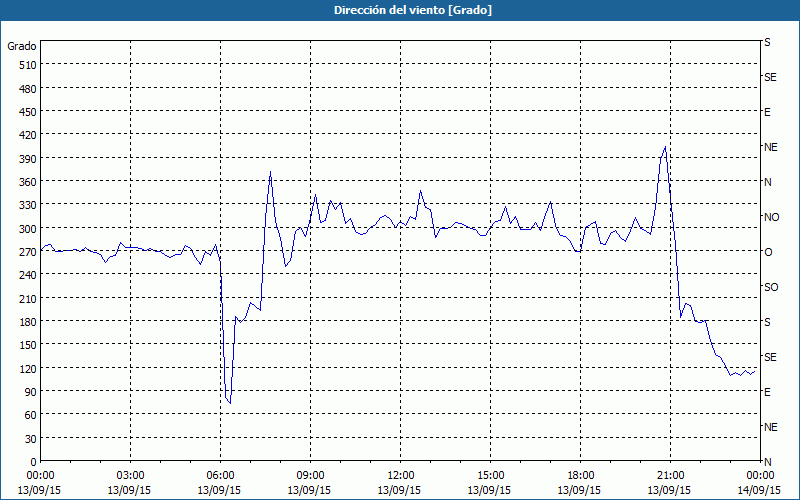
Task: Pick the 180 y-axis tick label
Action: (x=29, y=322)
